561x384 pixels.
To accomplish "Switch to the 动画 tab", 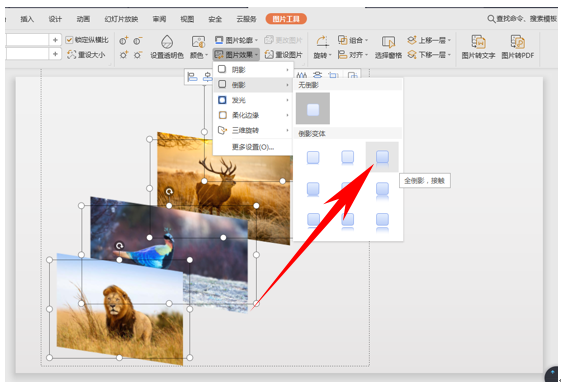I will tap(83, 19).
